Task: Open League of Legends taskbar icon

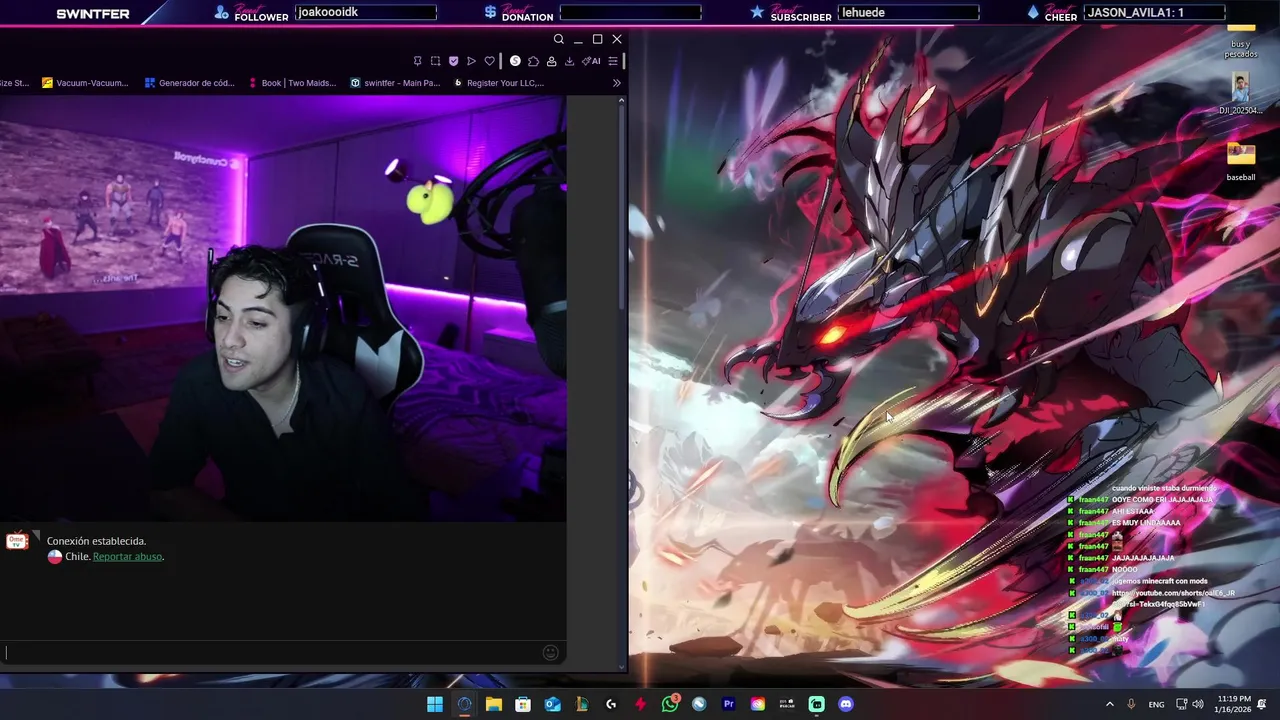Action: [581, 704]
